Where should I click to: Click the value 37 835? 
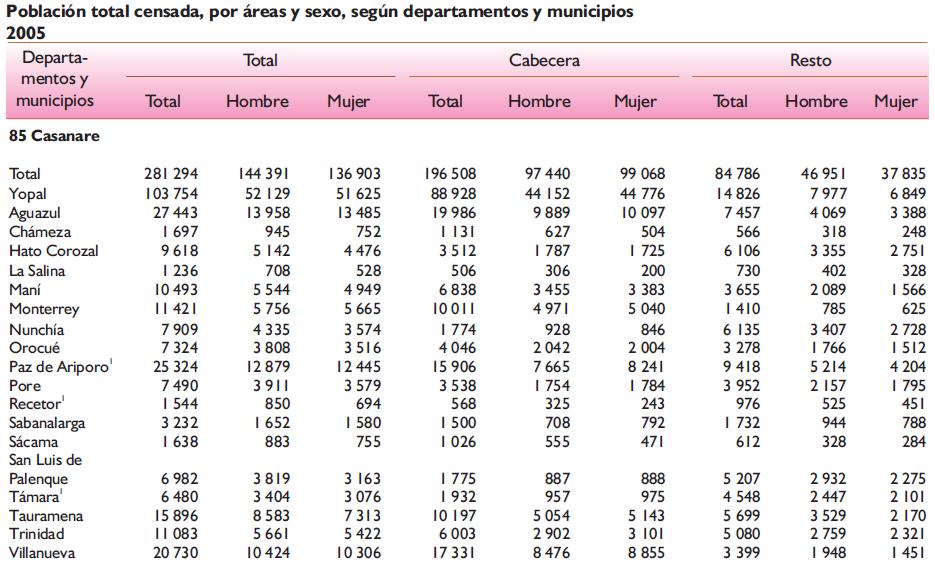(903, 174)
